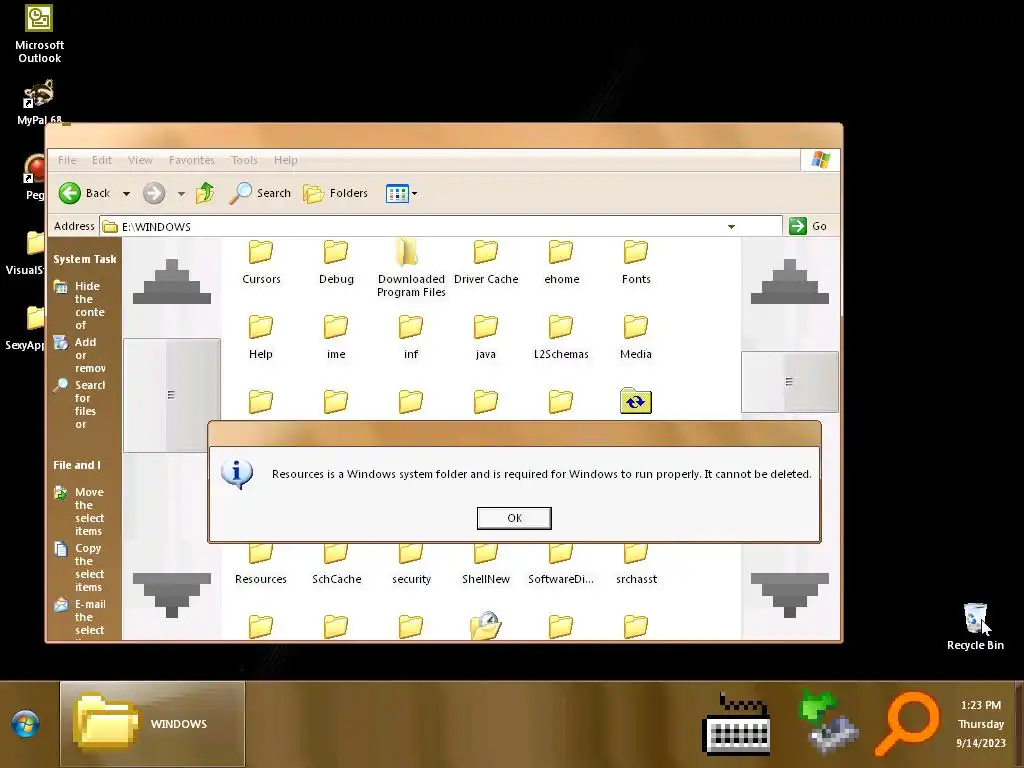Click Search for files or folders link
This screenshot has height=768, width=1024.
point(80,404)
